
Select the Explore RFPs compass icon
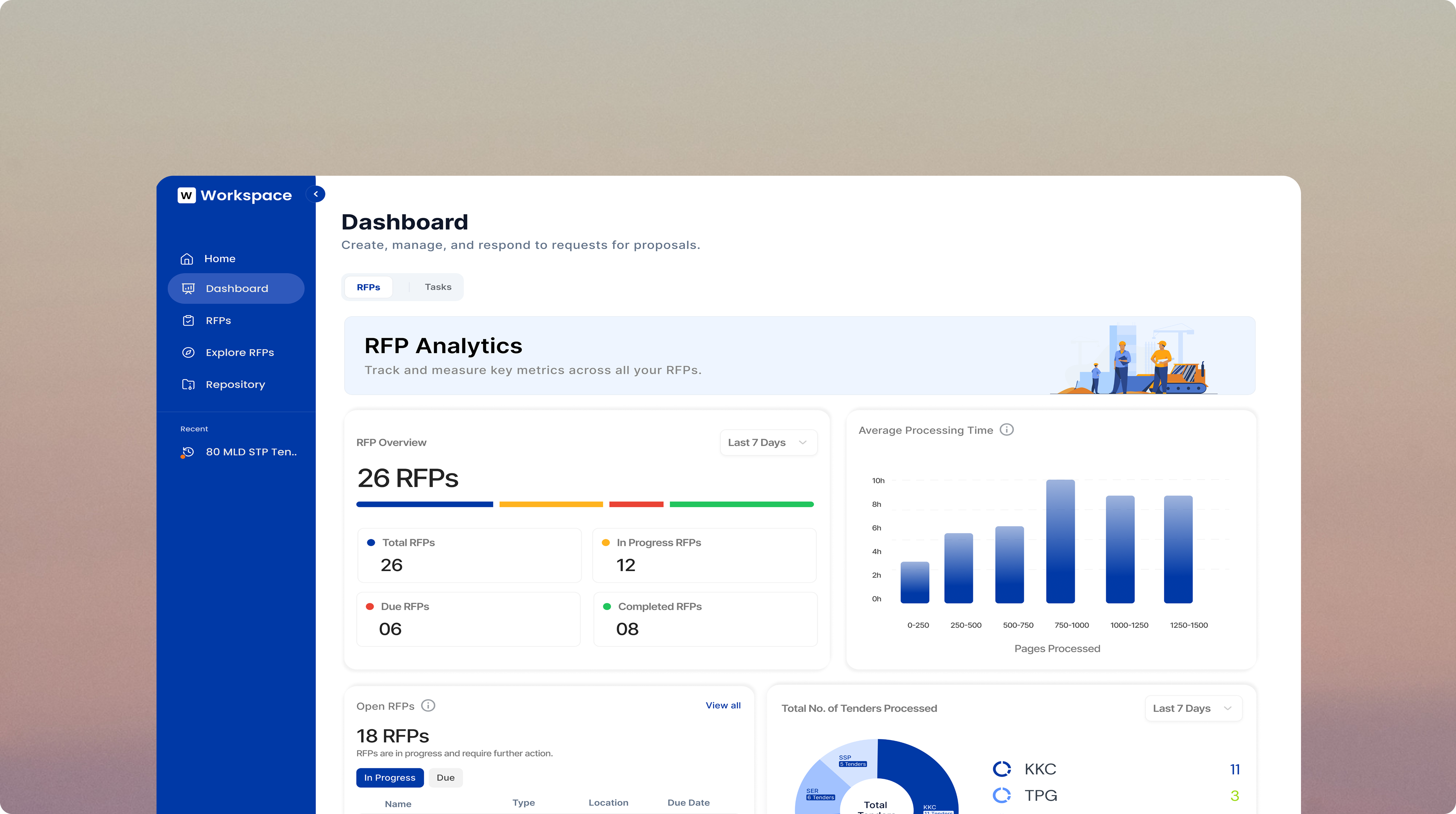point(188,352)
